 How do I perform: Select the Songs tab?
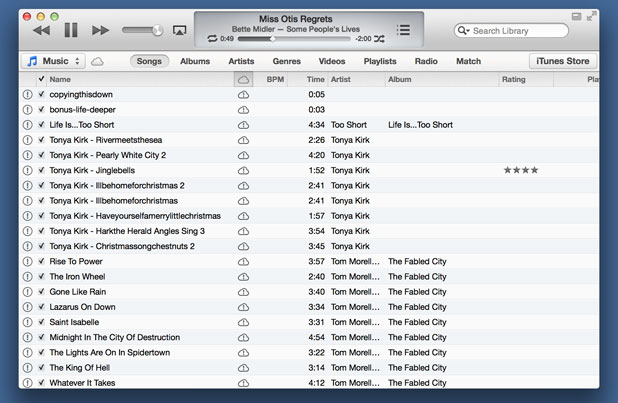pyautogui.click(x=149, y=61)
